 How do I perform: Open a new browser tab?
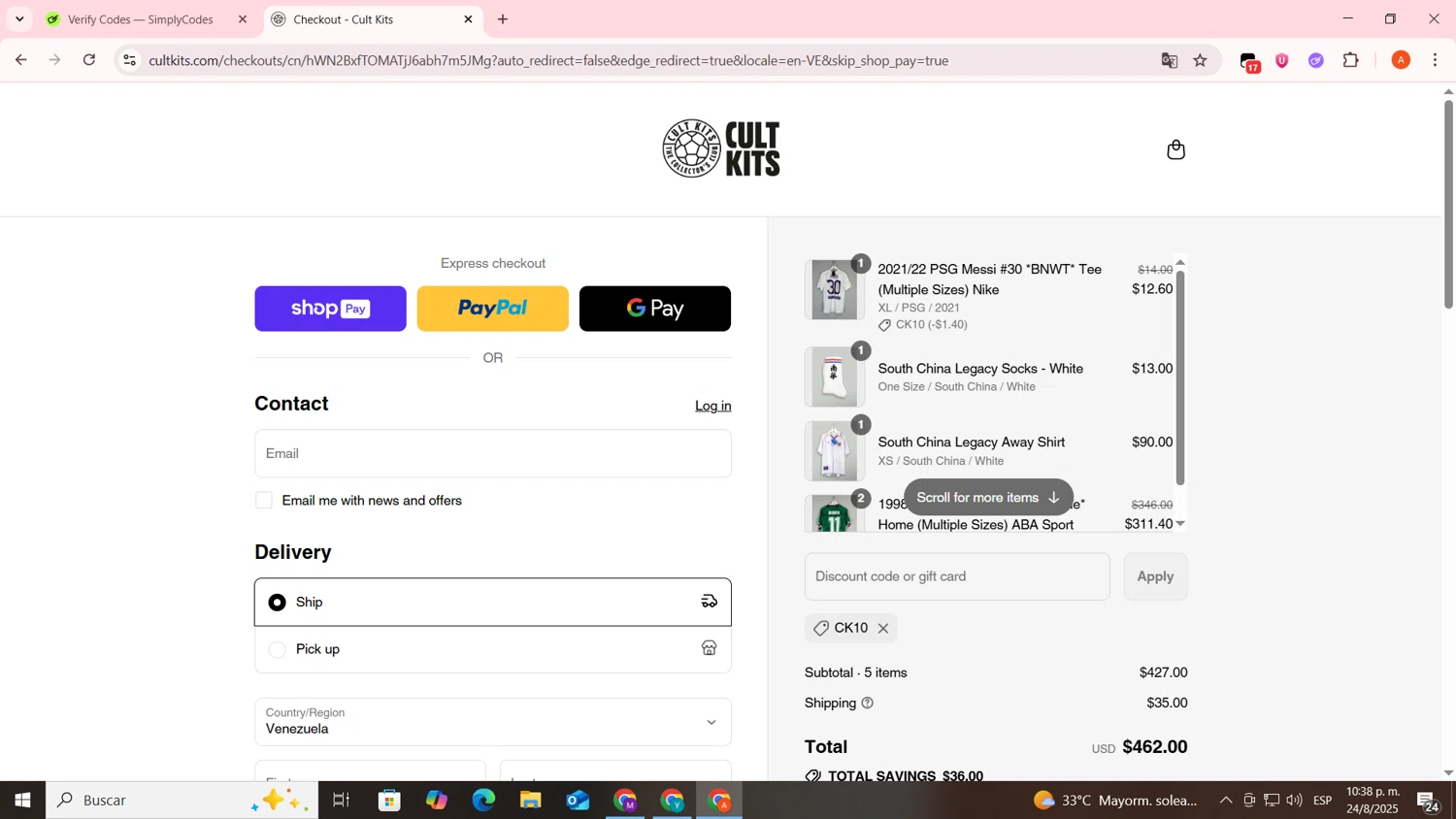(x=503, y=19)
